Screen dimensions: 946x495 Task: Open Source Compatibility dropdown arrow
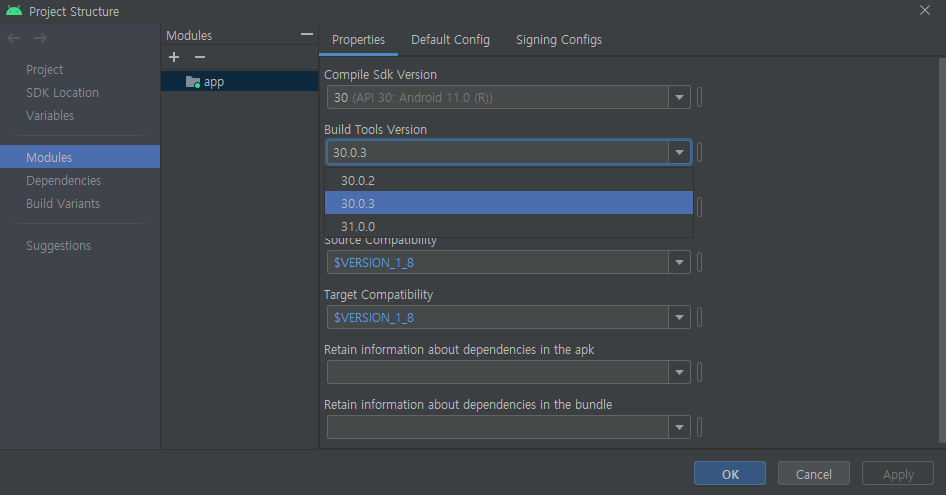pos(679,262)
